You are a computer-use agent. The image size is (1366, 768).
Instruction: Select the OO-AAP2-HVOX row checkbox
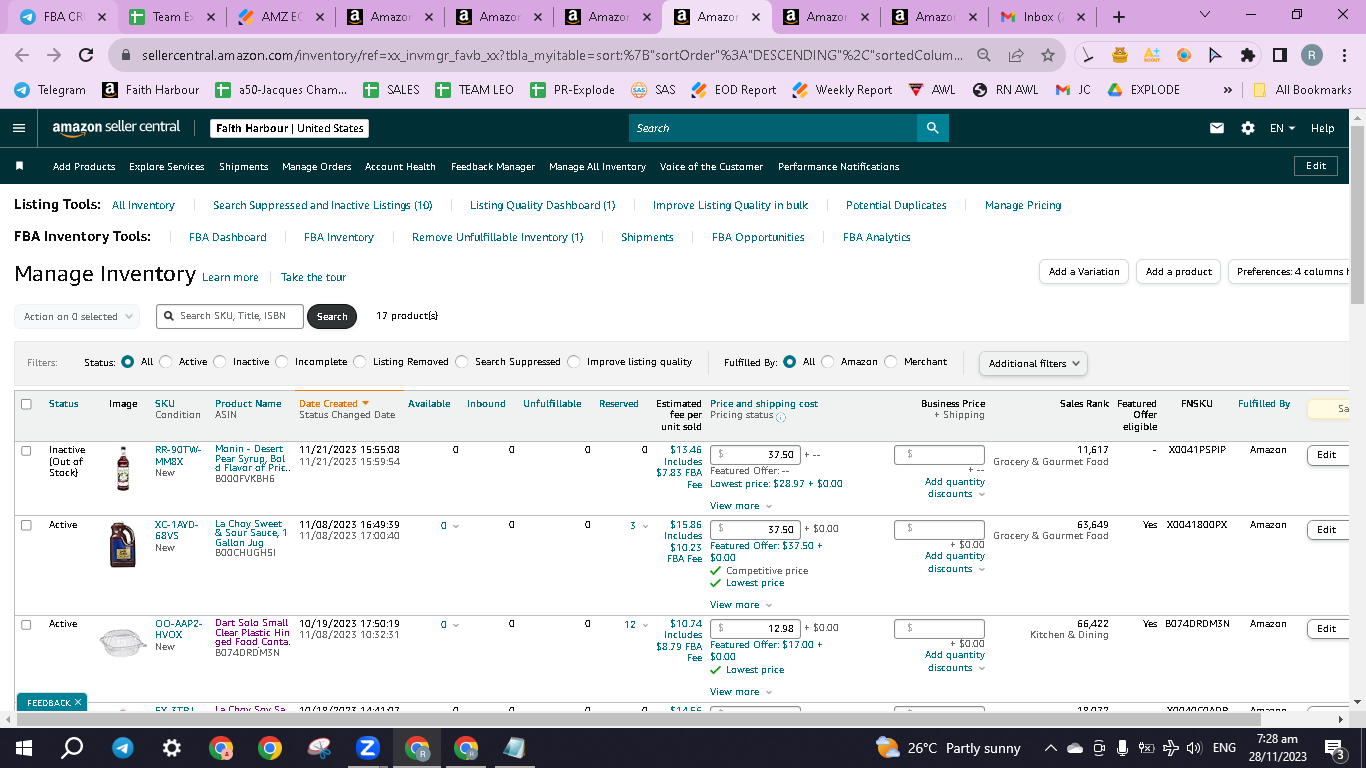(26, 624)
